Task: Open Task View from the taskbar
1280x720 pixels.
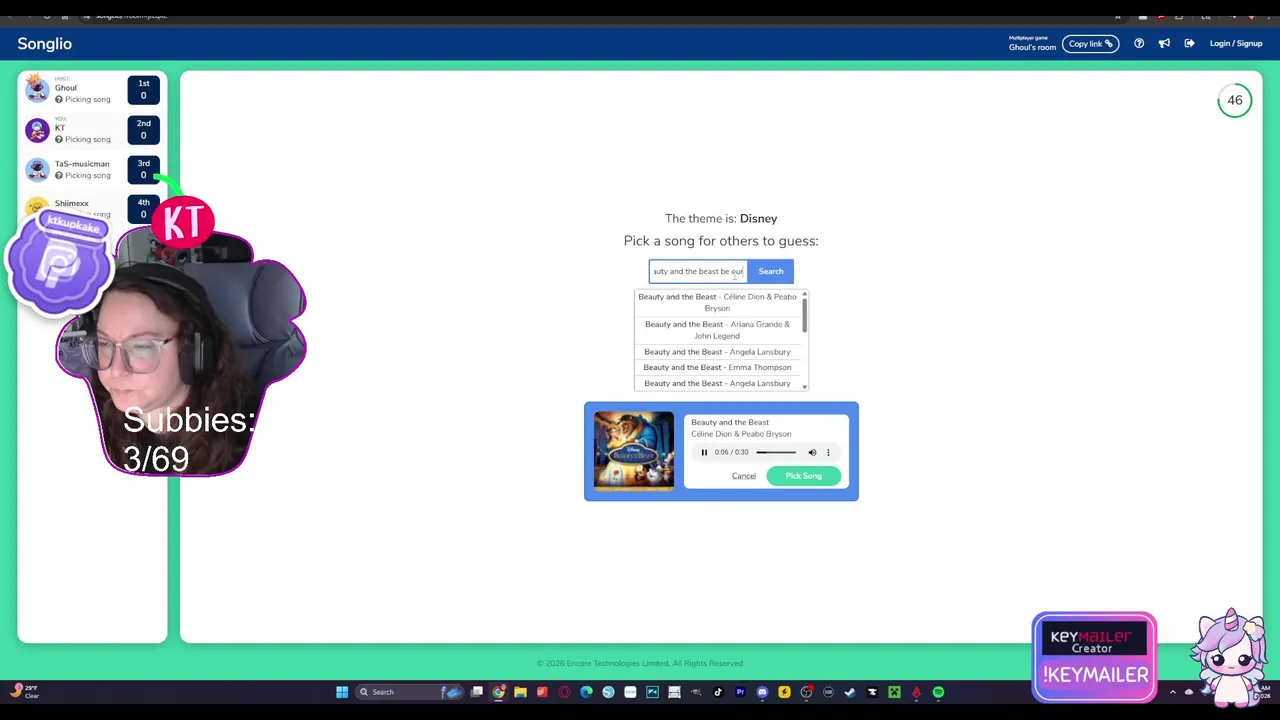Action: 476,692
